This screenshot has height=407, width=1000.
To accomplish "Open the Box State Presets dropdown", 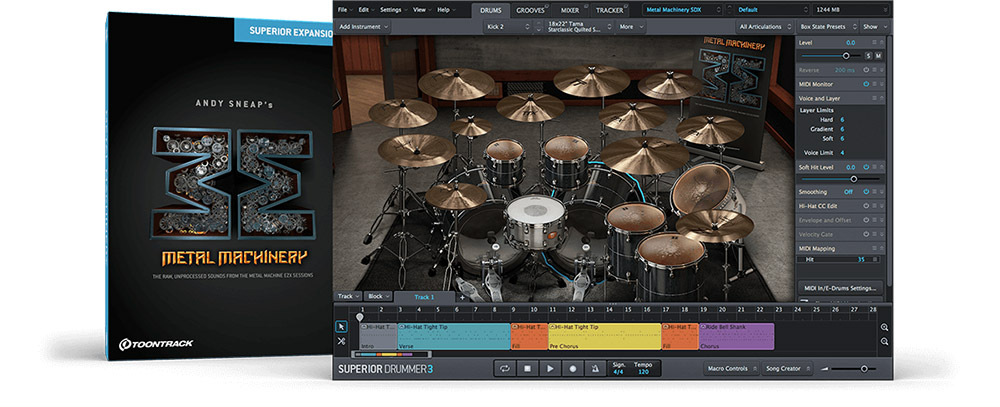I will coord(827,27).
